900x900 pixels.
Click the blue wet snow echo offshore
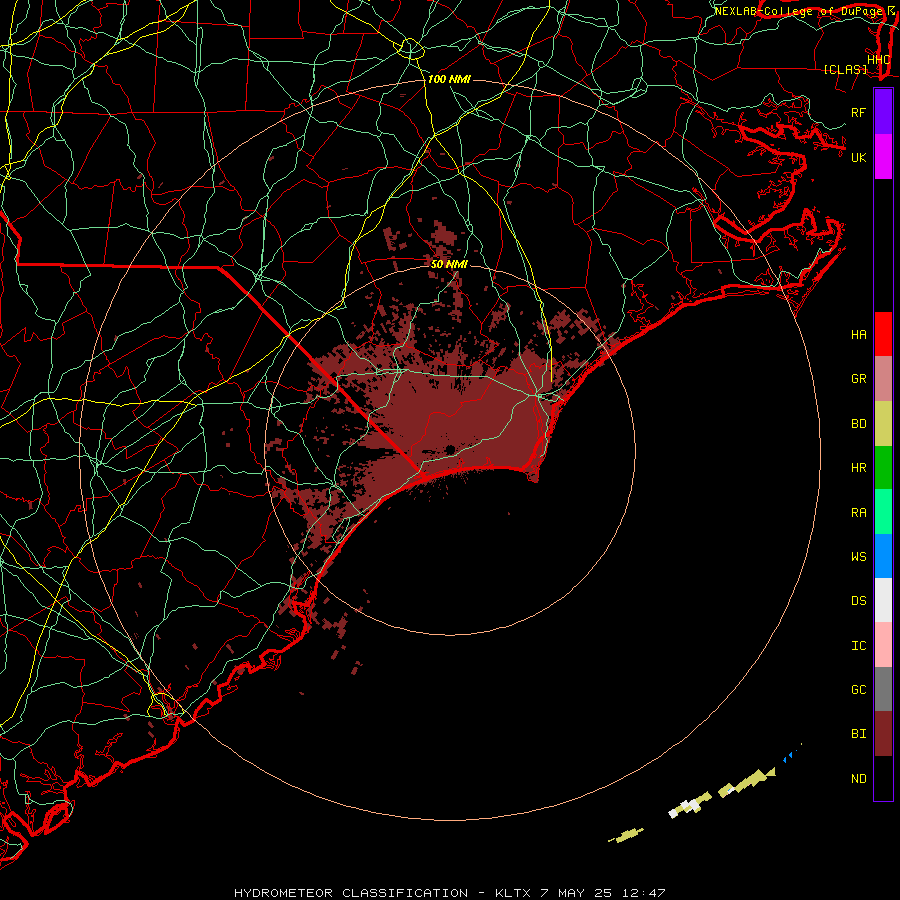click(791, 755)
